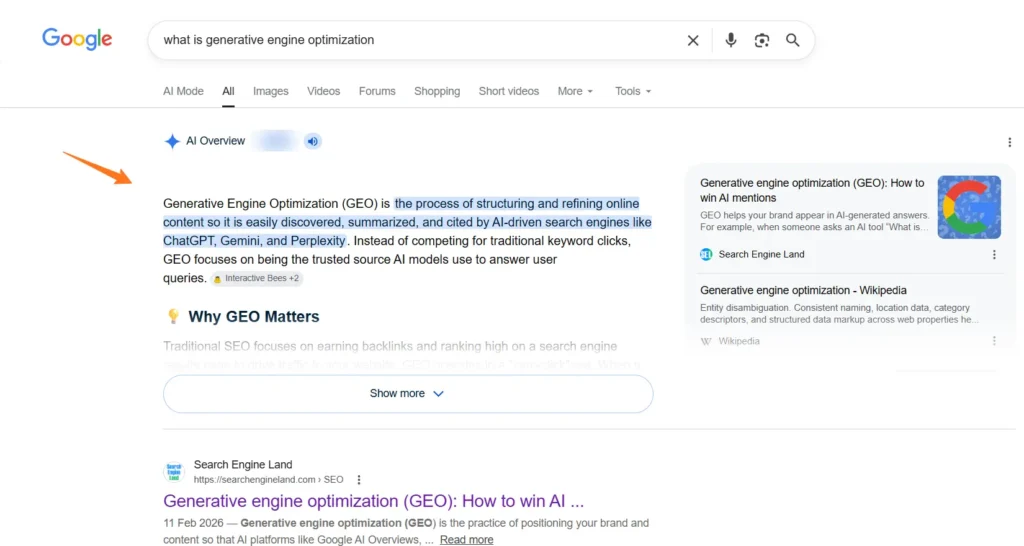Screen dimensions: 1024x546
Task: Click the Wikipedia W favicon
Action: point(706,341)
